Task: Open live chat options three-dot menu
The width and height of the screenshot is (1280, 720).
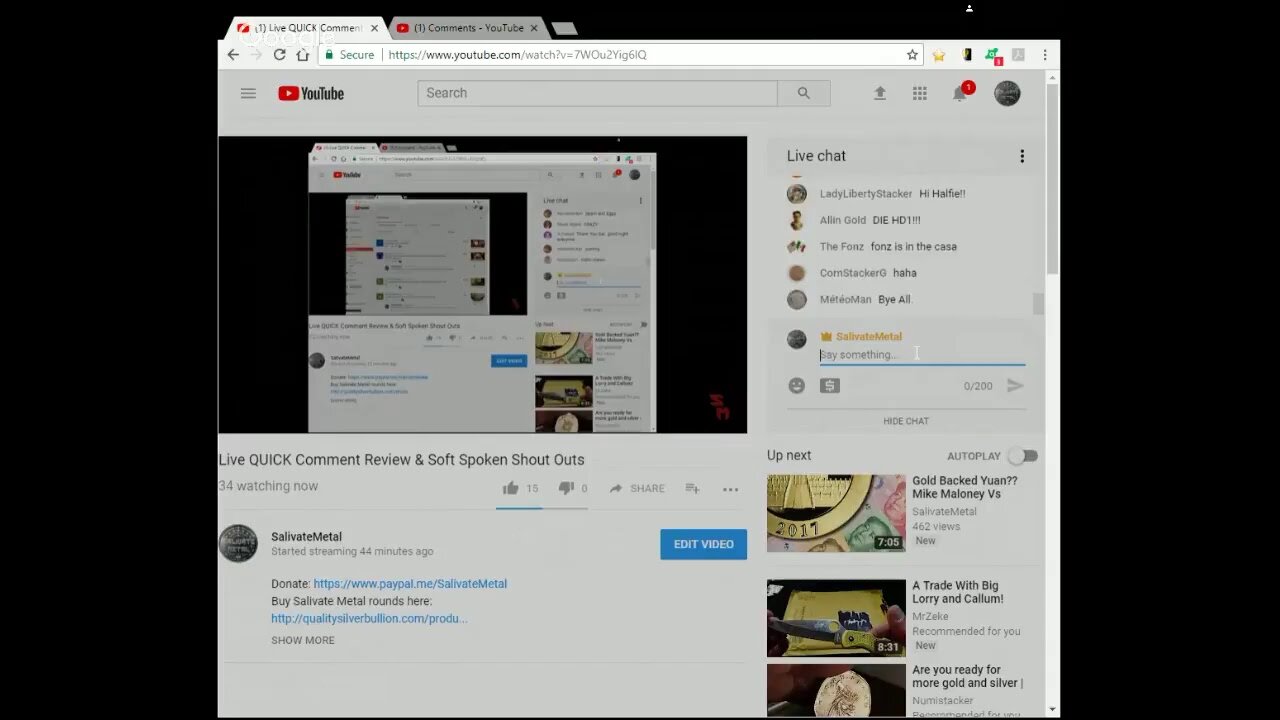Action: click(x=1022, y=156)
